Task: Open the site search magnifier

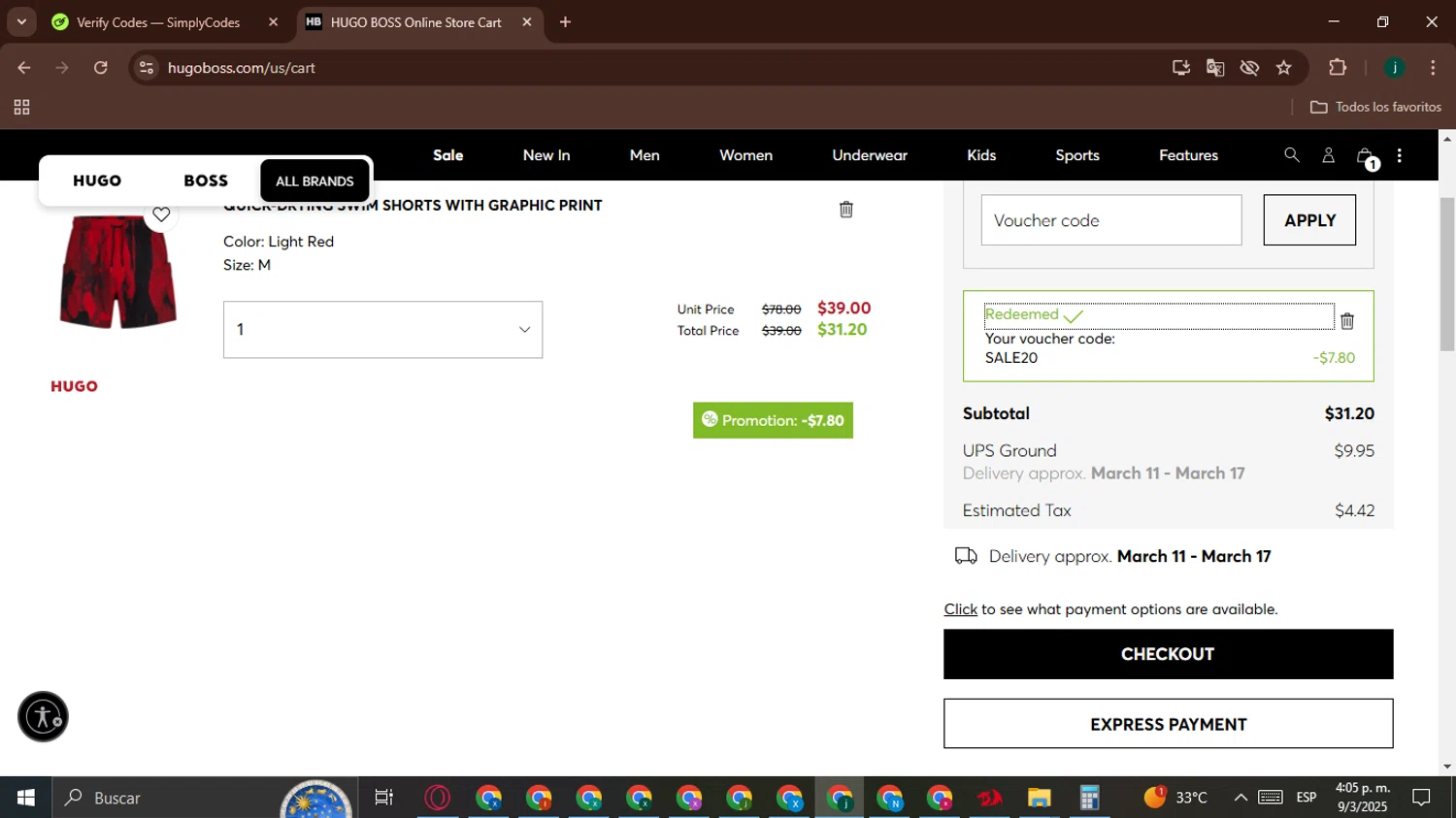Action: coord(1291,155)
